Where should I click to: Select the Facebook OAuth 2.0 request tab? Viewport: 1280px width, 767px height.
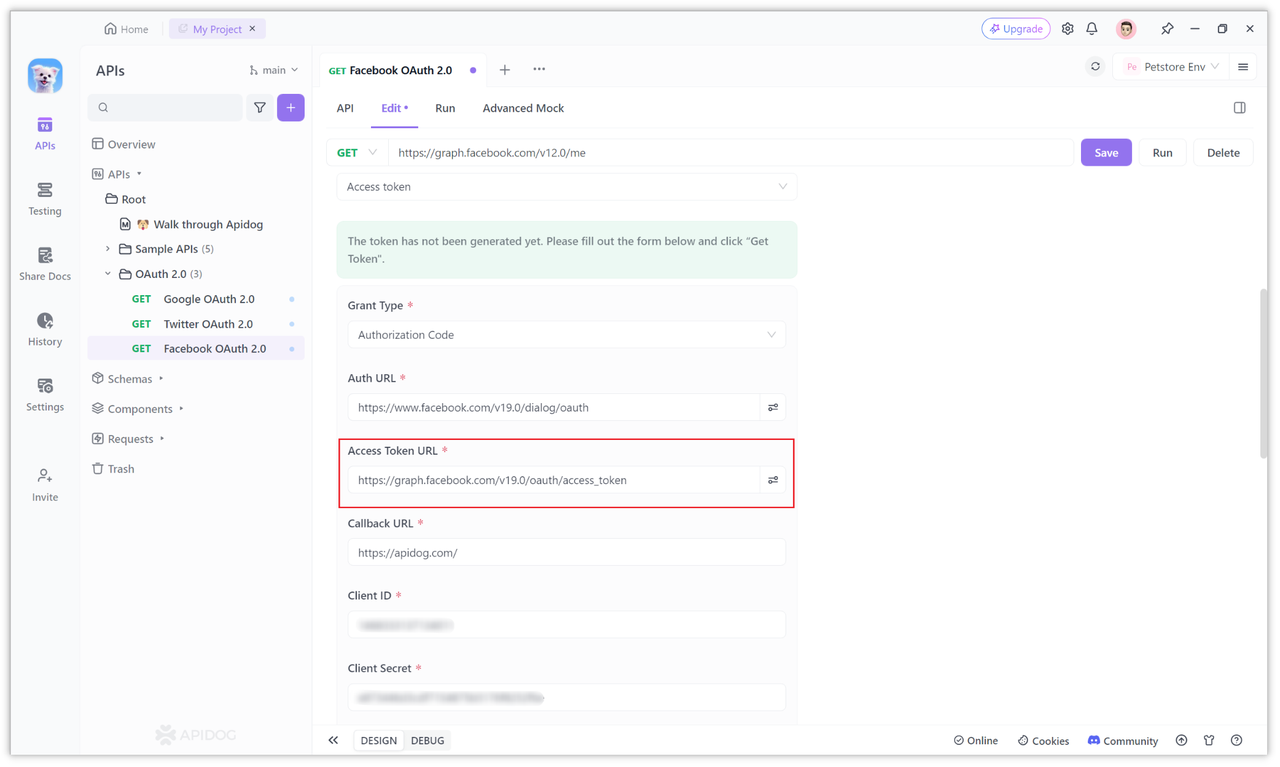pyautogui.click(x=402, y=70)
